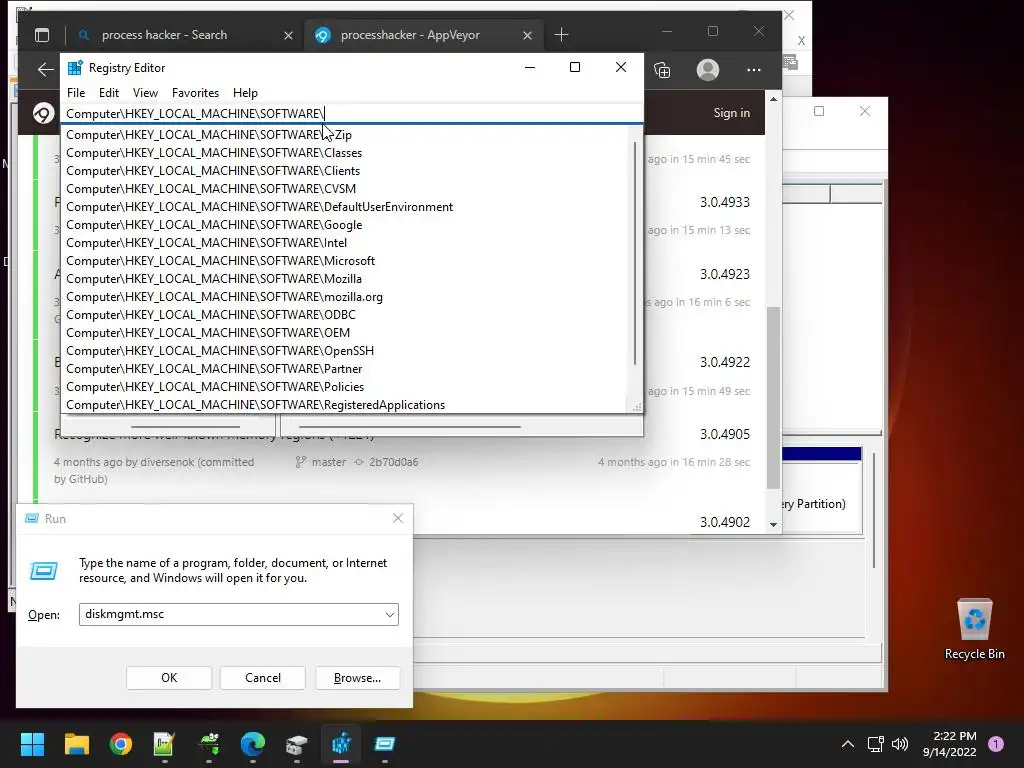Open the Registry Editor View menu
Image resolution: width=1024 pixels, height=768 pixels.
pyautogui.click(x=145, y=93)
